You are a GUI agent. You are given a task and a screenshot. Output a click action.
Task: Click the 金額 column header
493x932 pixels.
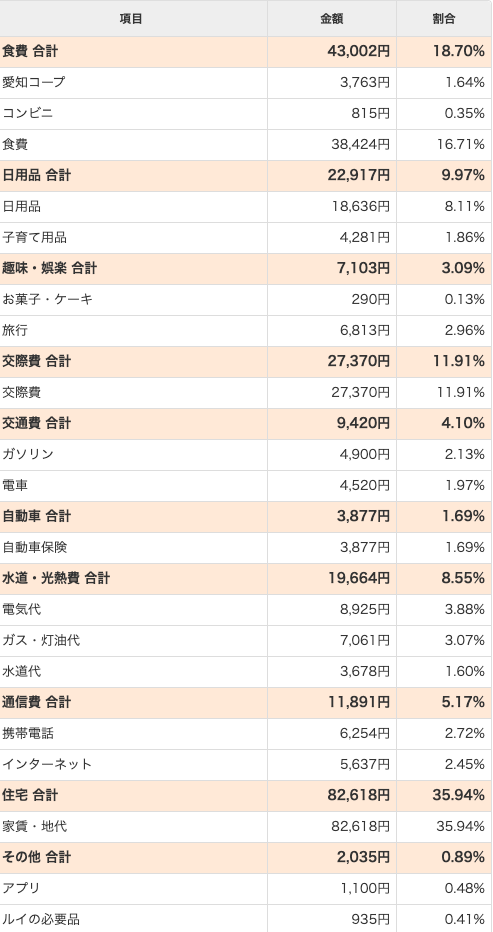pyautogui.click(x=332, y=18)
